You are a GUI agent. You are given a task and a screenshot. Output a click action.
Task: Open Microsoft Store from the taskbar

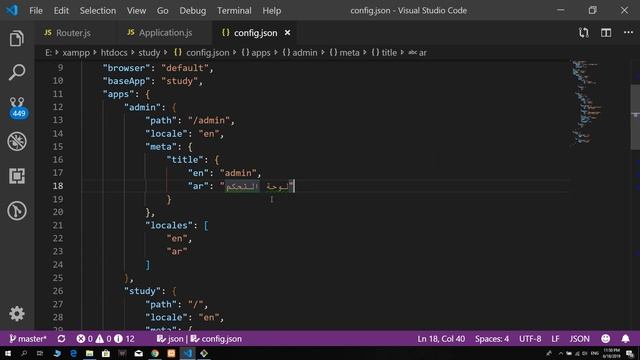pyautogui.click(x=106, y=353)
